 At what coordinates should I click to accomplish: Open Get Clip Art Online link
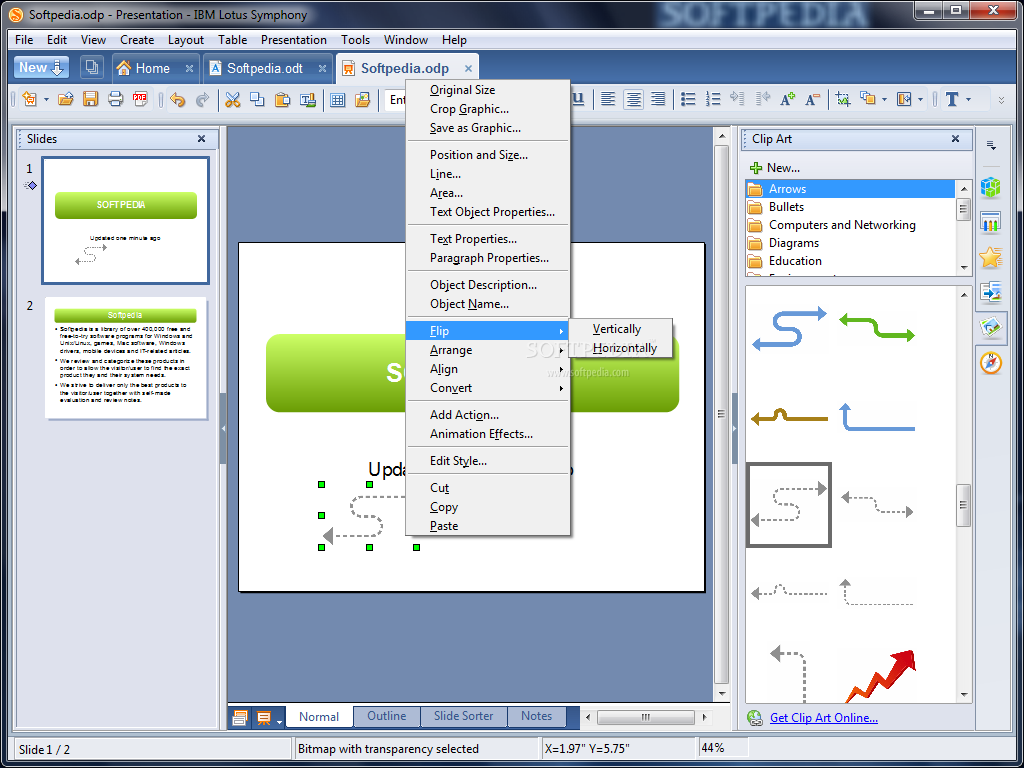pyautogui.click(x=824, y=718)
